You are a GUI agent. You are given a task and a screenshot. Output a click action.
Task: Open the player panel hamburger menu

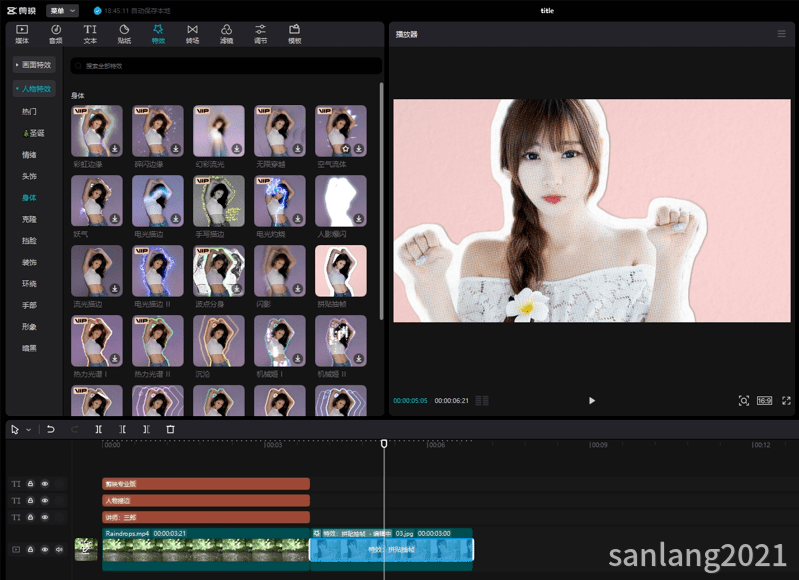781,34
